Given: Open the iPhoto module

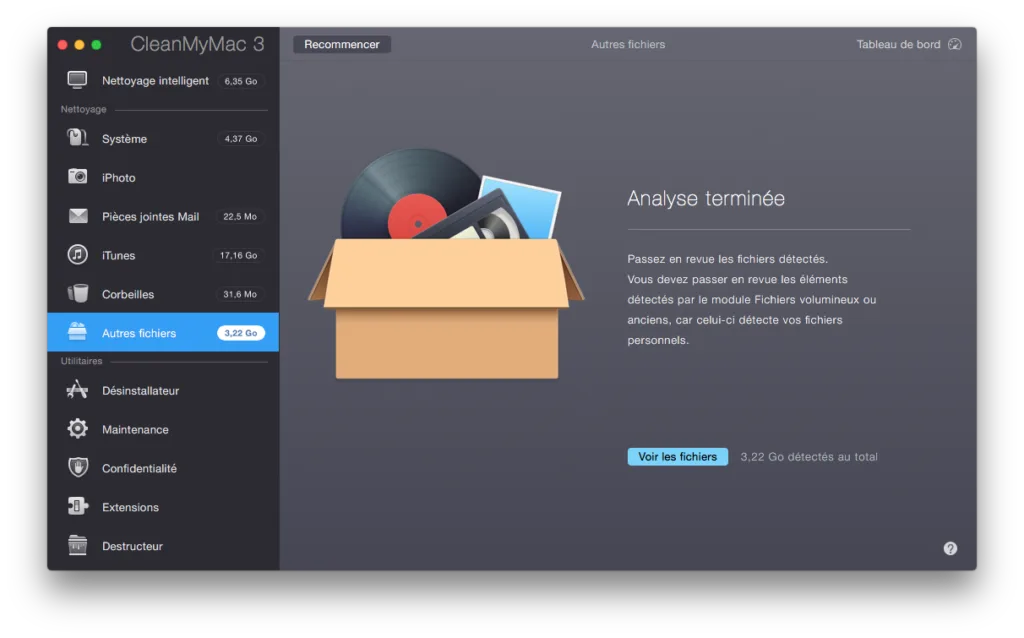Looking at the screenshot, I should click(118, 178).
